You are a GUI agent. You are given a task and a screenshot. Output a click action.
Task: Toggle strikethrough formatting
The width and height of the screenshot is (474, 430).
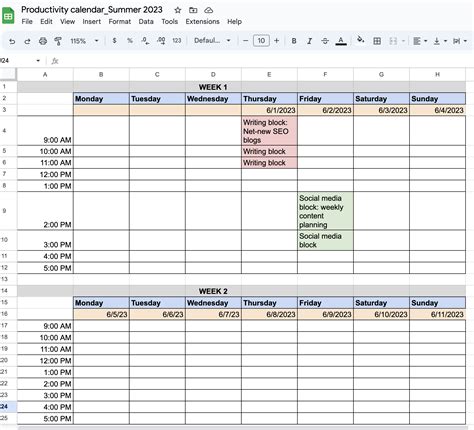click(x=325, y=41)
